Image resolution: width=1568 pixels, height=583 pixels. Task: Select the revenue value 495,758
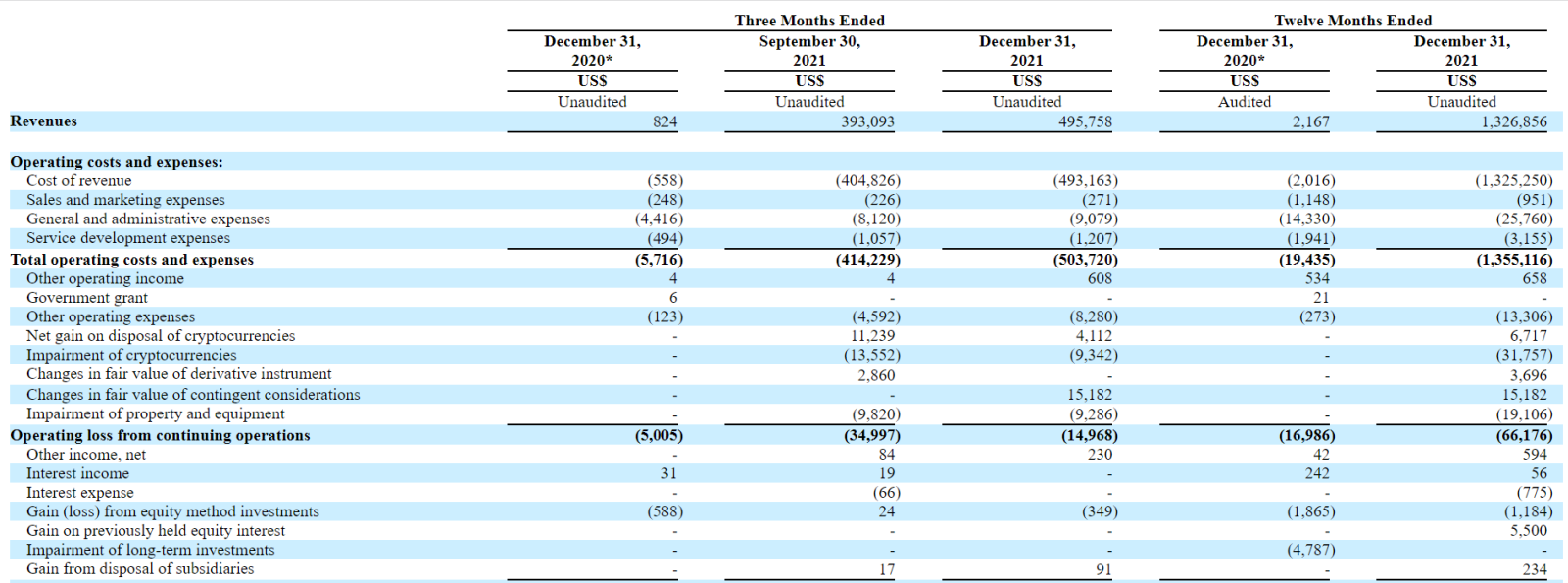[x=1085, y=122]
